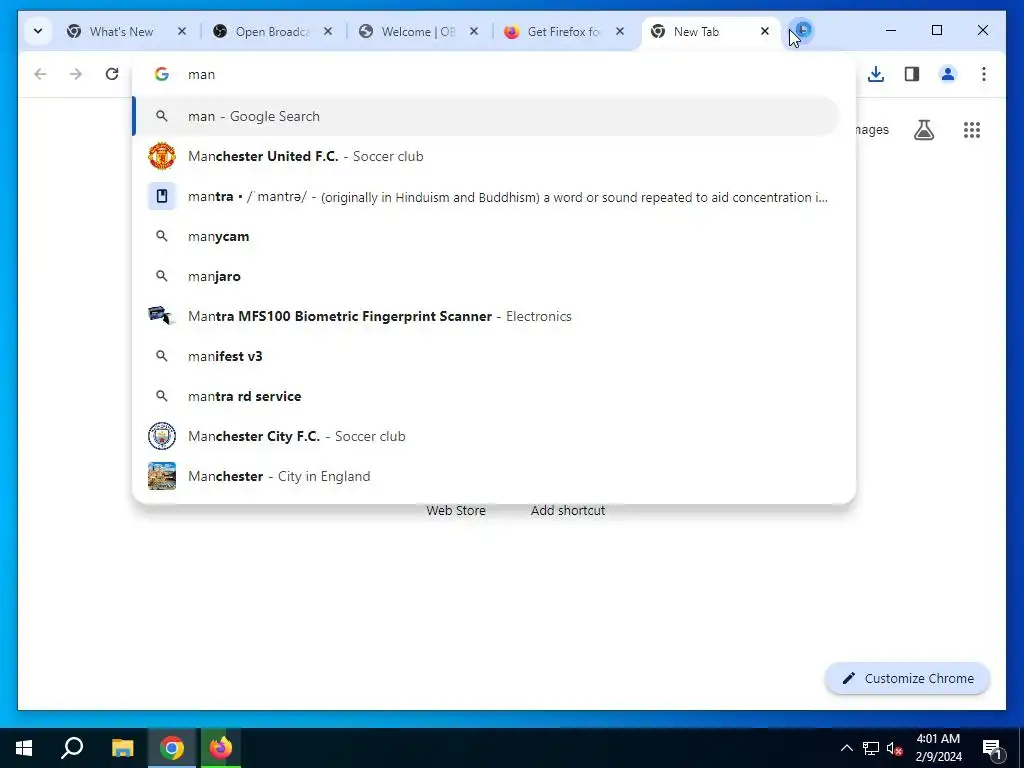Switch to the What's New tab
Image resolution: width=1024 pixels, height=768 pixels.
pyautogui.click(x=127, y=31)
